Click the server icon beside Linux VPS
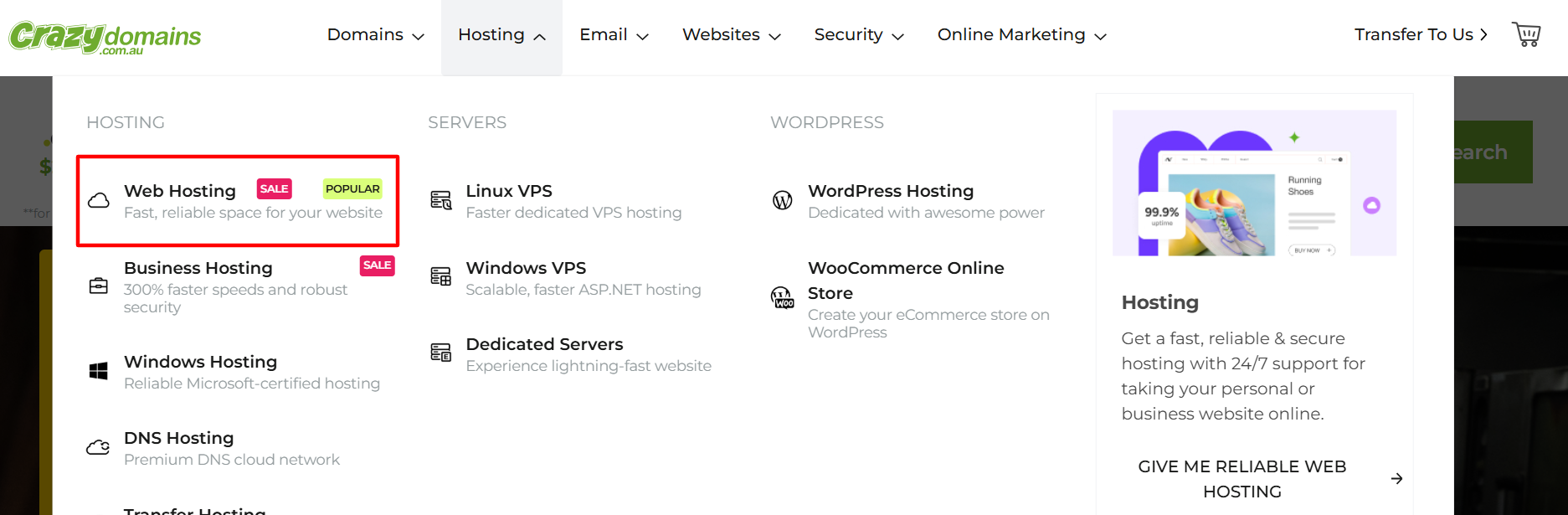This screenshot has width=1568, height=515. pos(441,200)
